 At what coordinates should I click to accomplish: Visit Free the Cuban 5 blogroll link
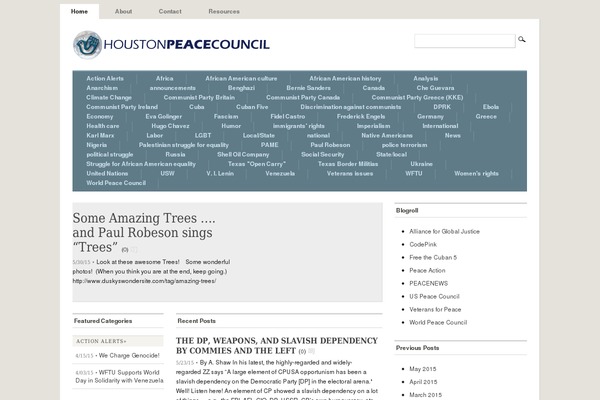click(433, 258)
